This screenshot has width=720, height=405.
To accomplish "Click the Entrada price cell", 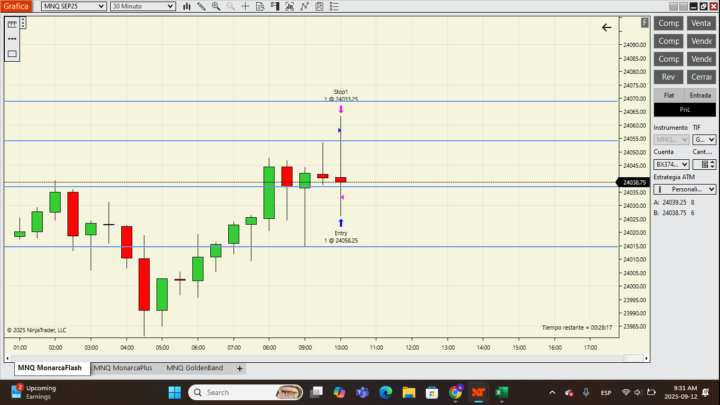I will (x=700, y=95).
